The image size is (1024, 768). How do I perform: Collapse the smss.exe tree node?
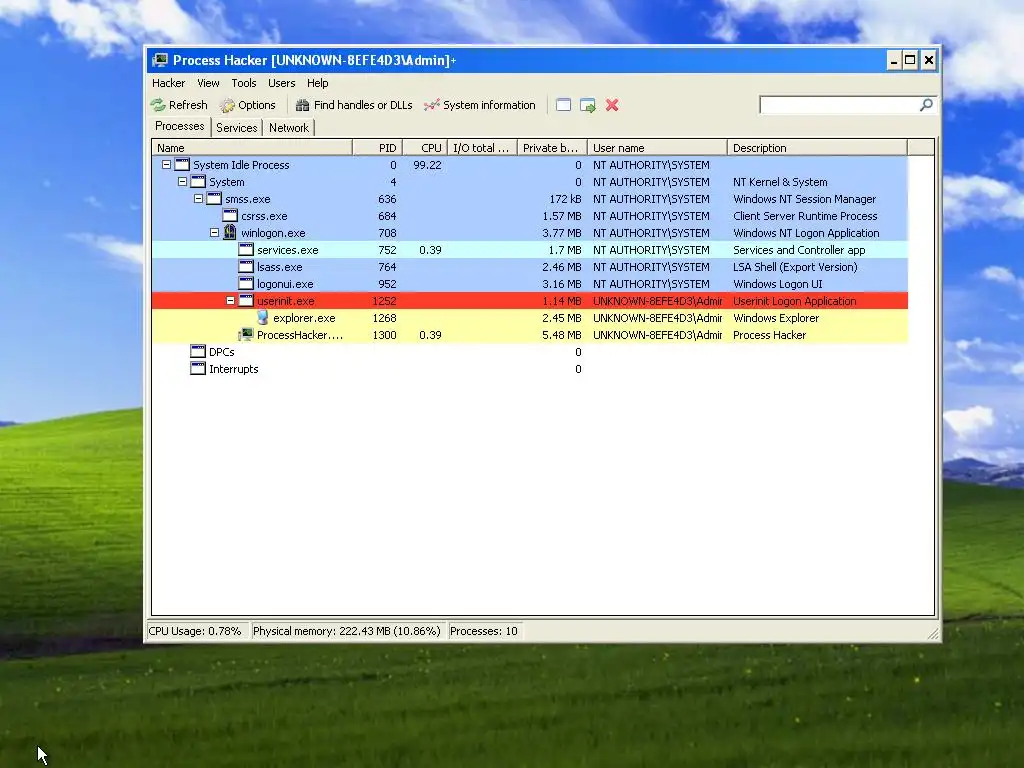pos(199,199)
